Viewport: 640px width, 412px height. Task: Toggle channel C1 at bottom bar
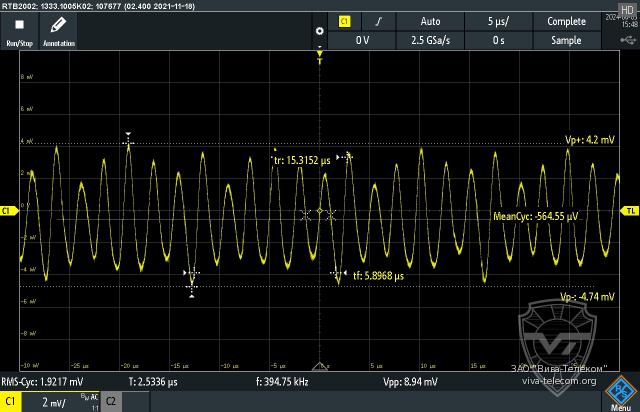pyautogui.click(x=11, y=401)
